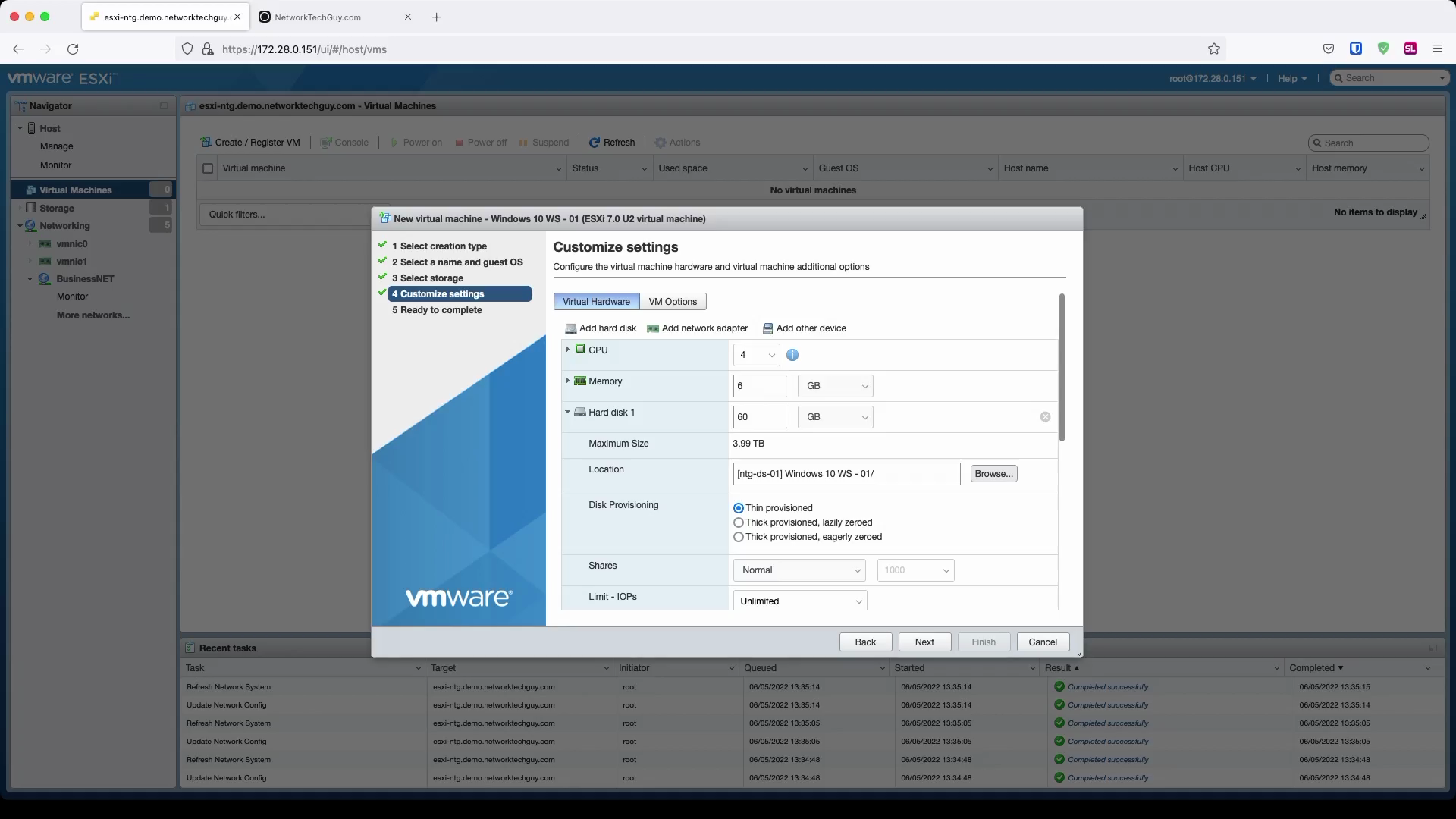Expand the Memory settings row

tap(567, 381)
